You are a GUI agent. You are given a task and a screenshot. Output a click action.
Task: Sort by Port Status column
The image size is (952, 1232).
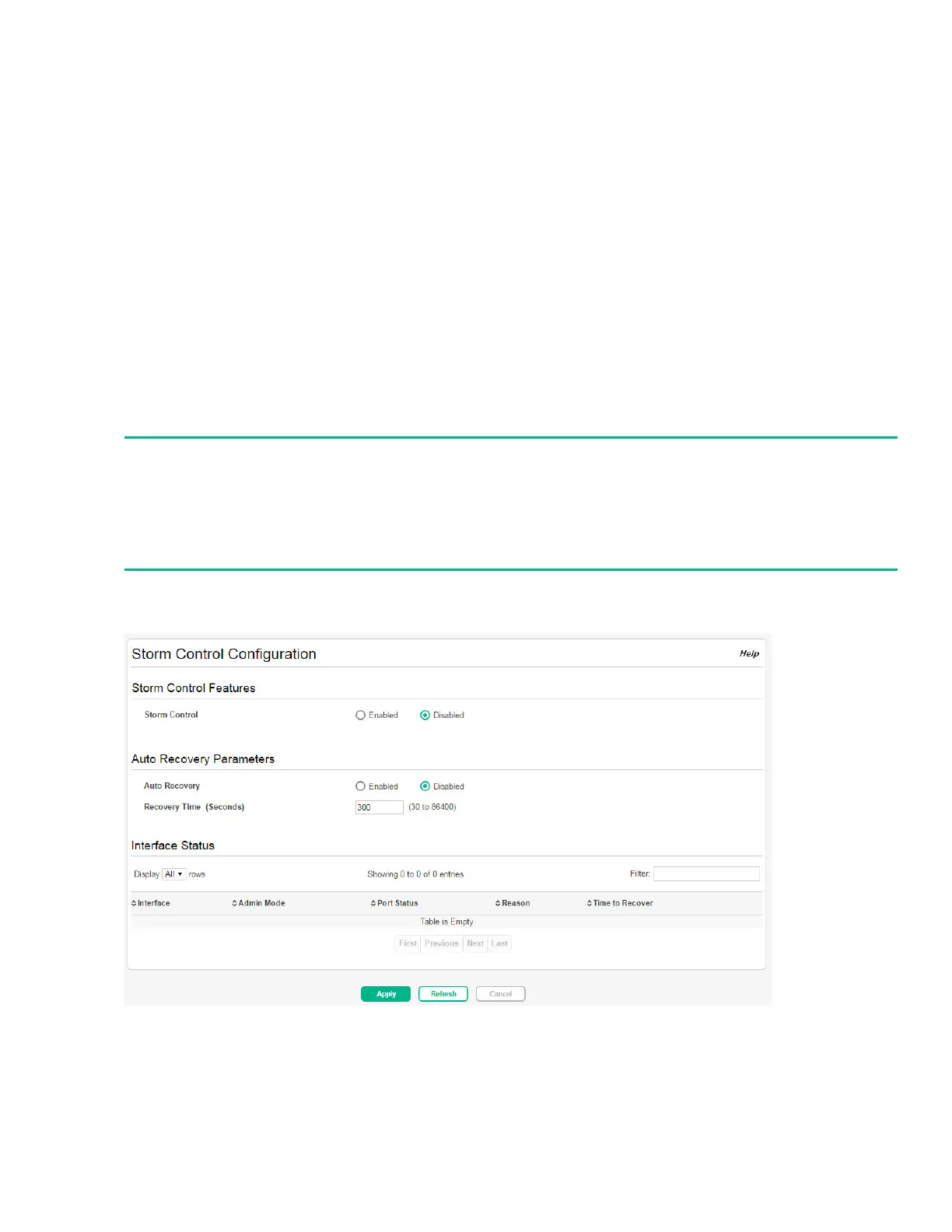pyautogui.click(x=394, y=903)
